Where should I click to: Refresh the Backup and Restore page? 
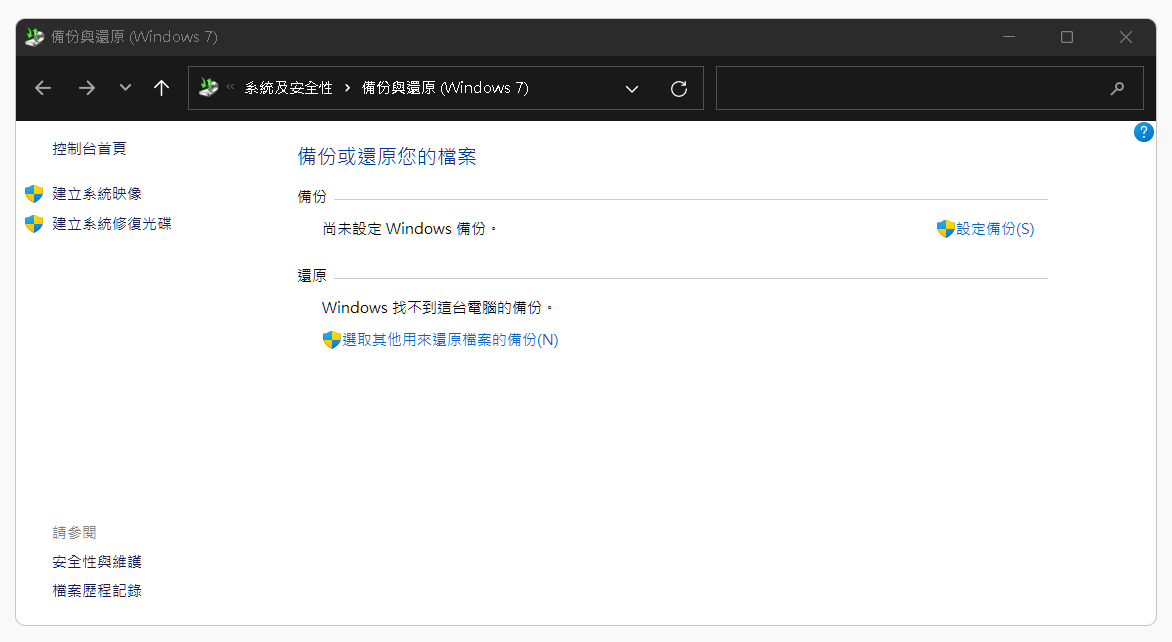pyautogui.click(x=679, y=89)
